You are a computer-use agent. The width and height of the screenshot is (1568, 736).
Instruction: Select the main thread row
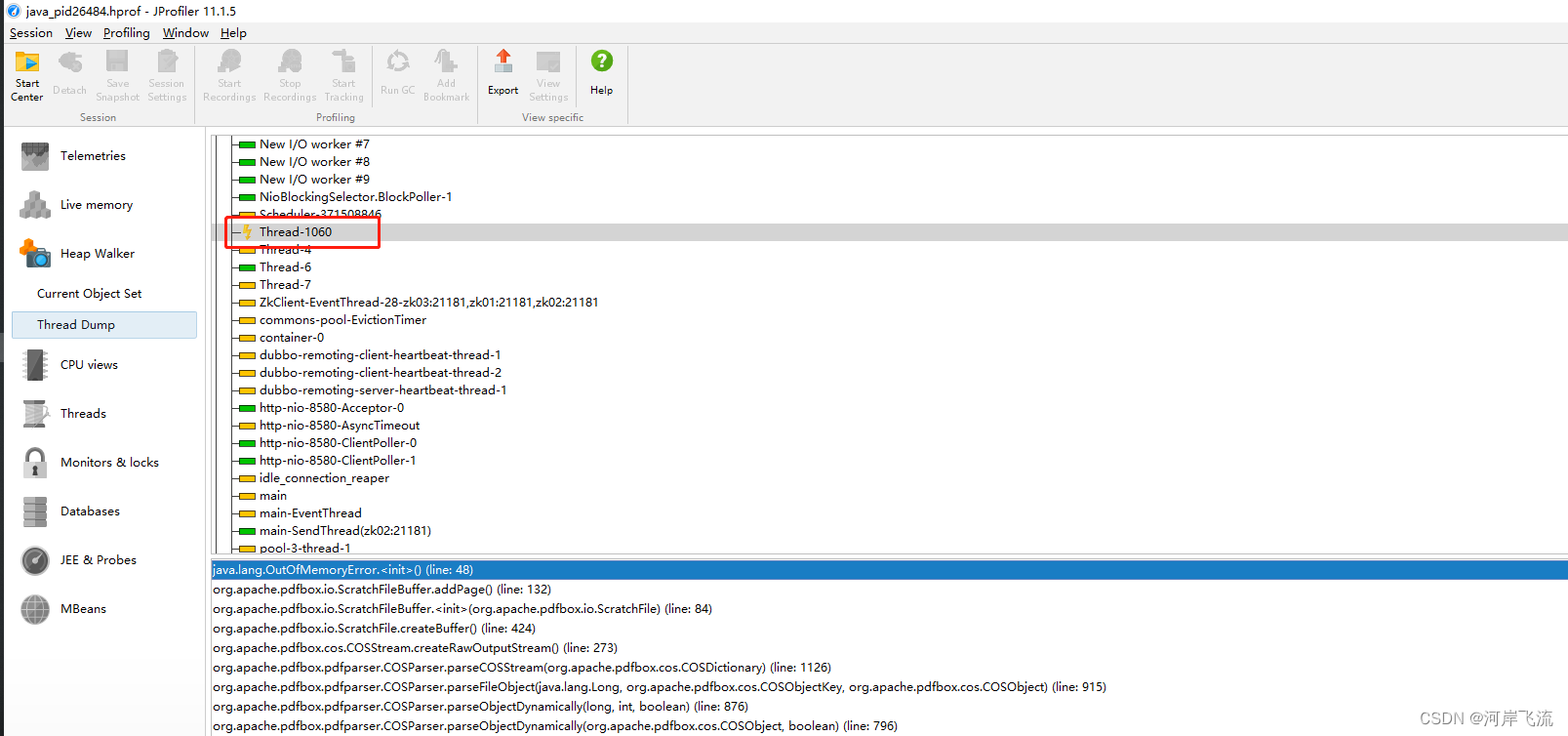[x=272, y=496]
